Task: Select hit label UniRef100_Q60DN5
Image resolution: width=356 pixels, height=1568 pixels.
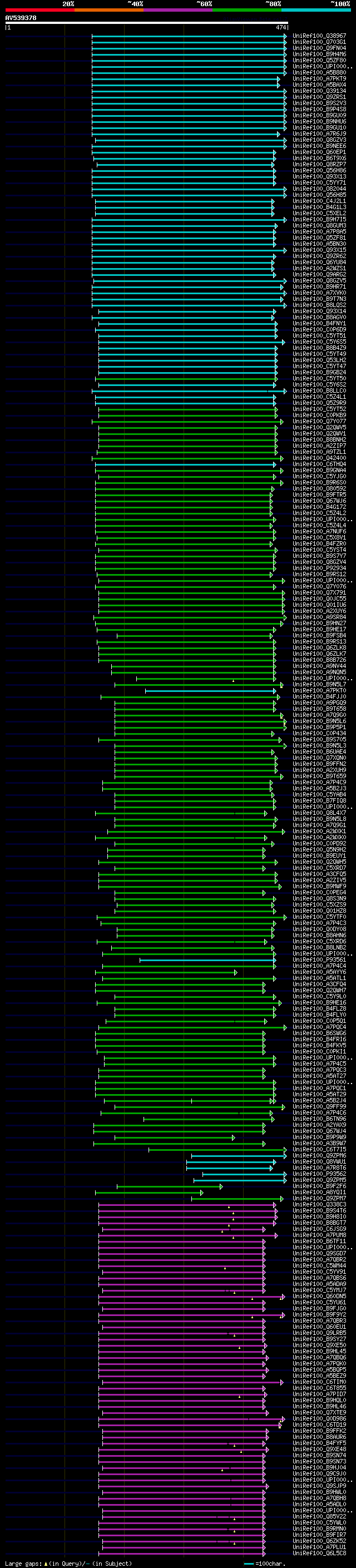Action: [319, 1296]
